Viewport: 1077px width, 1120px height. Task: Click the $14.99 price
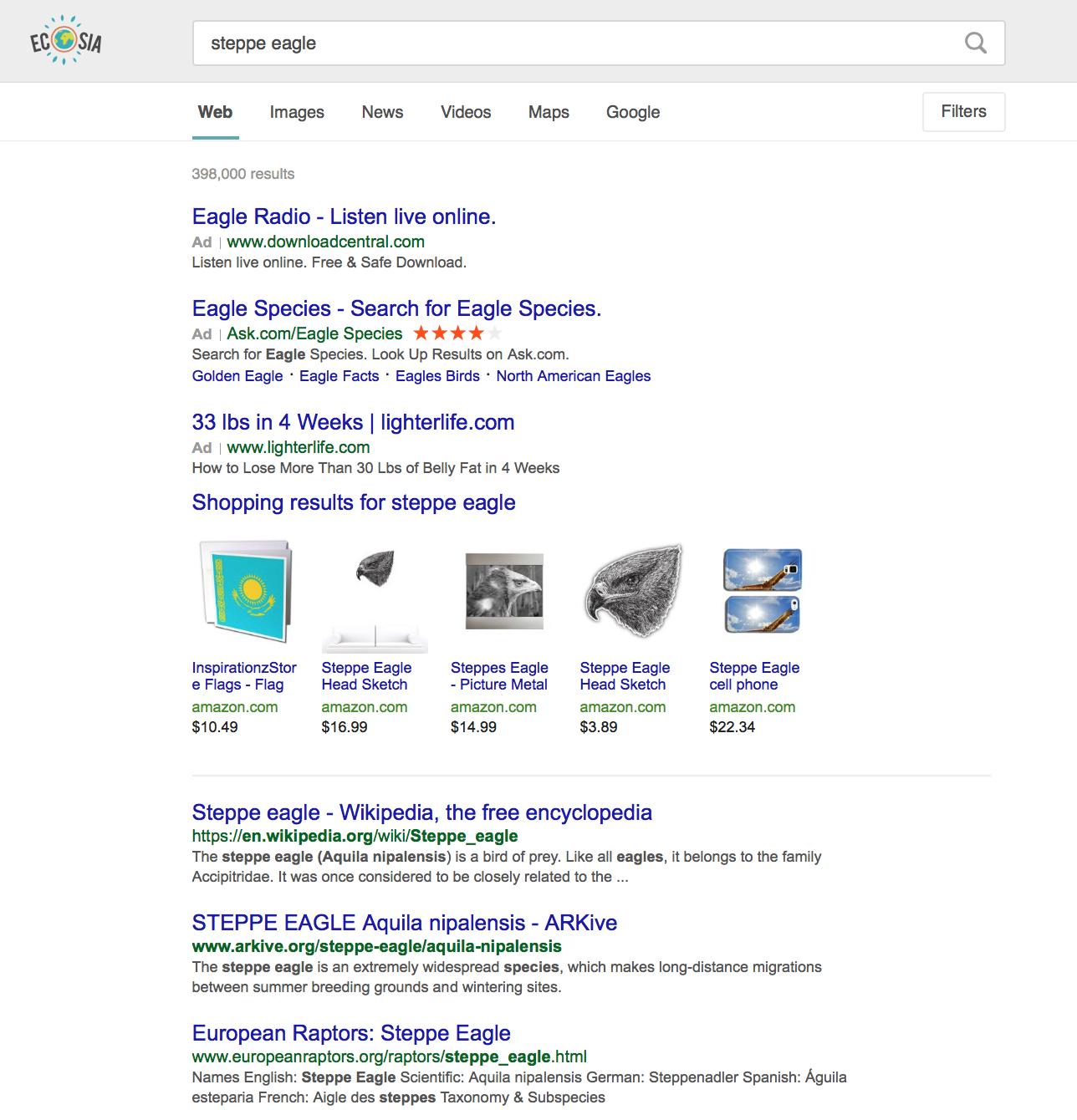coord(473,727)
